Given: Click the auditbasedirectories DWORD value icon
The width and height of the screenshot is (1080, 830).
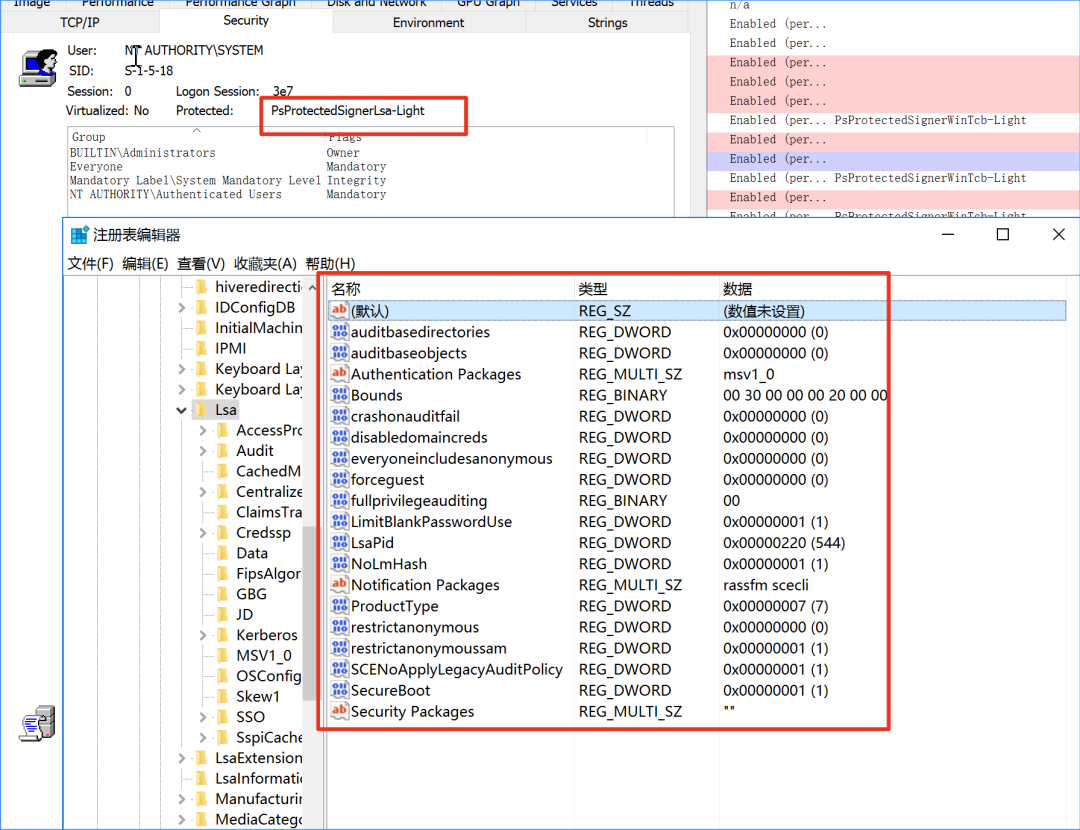Looking at the screenshot, I should point(339,332).
